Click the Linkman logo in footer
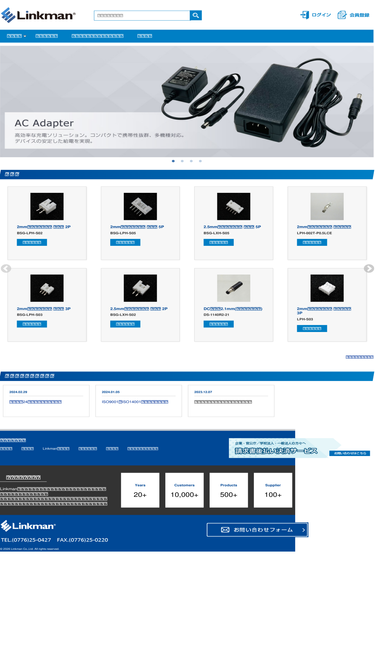This screenshot has height=667, width=375. coord(28,526)
